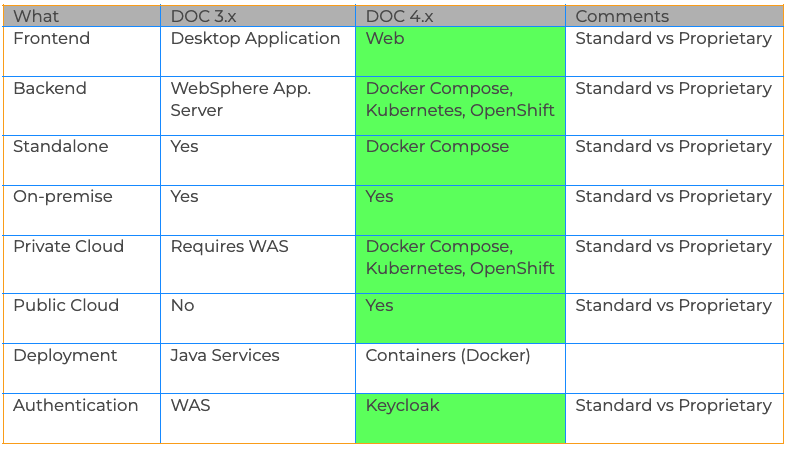Select the green 'Yes' Public Cloud cell
Screen dimensions: 787x449
pyautogui.click(x=460, y=319)
